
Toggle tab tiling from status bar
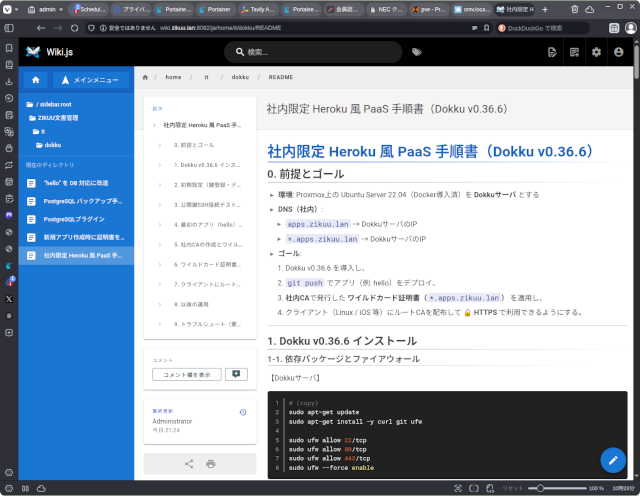point(474,488)
